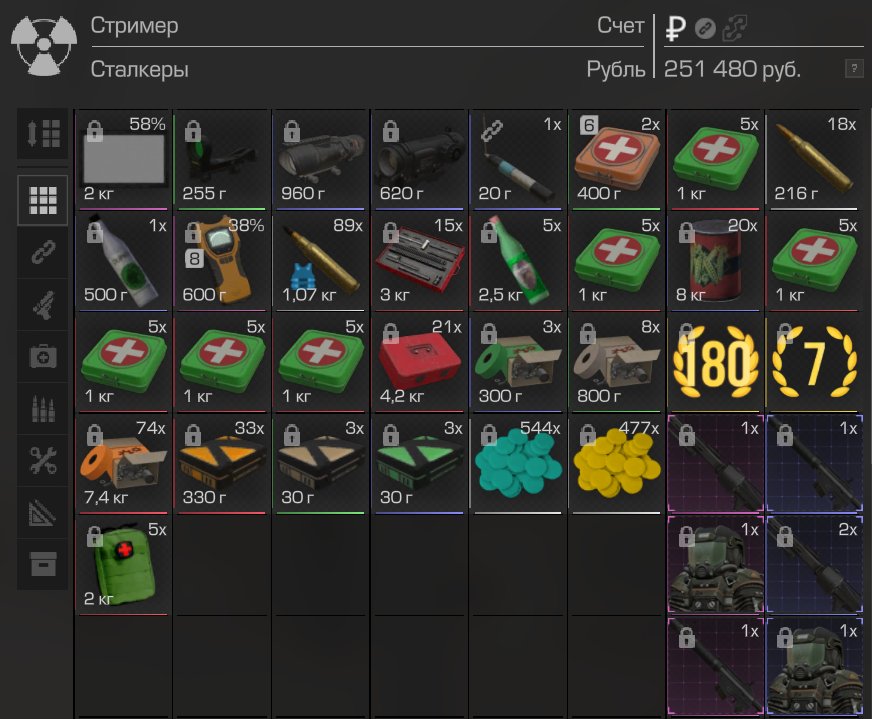
Task: Select the all-items grid filter
Action: click(x=43, y=200)
